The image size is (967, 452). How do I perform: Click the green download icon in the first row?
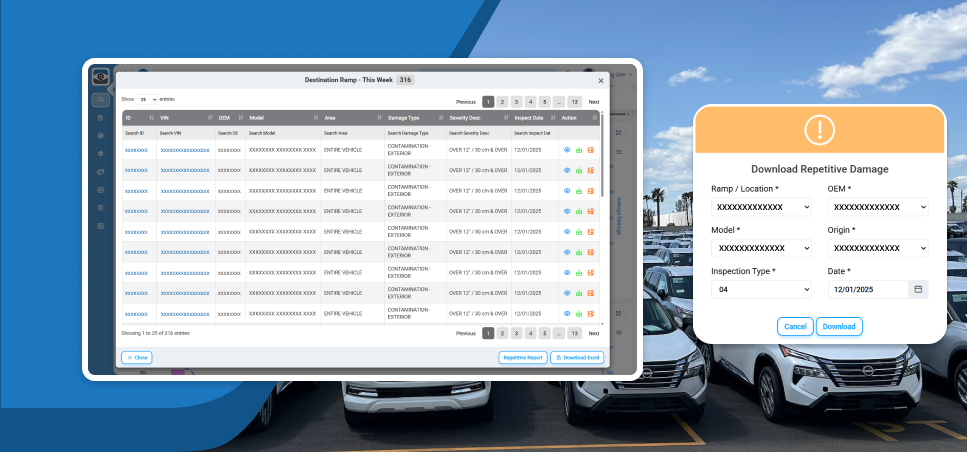(x=579, y=150)
